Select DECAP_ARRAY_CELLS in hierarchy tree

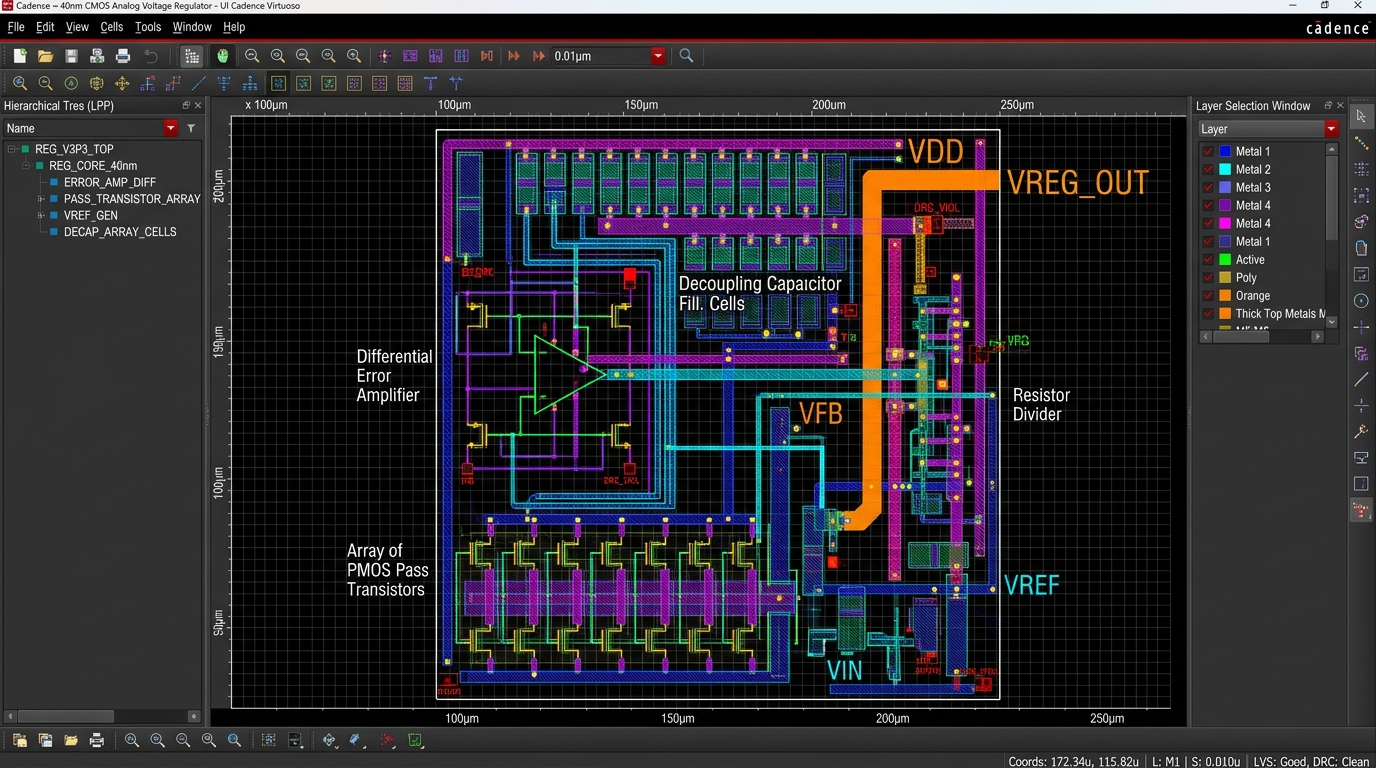(120, 232)
